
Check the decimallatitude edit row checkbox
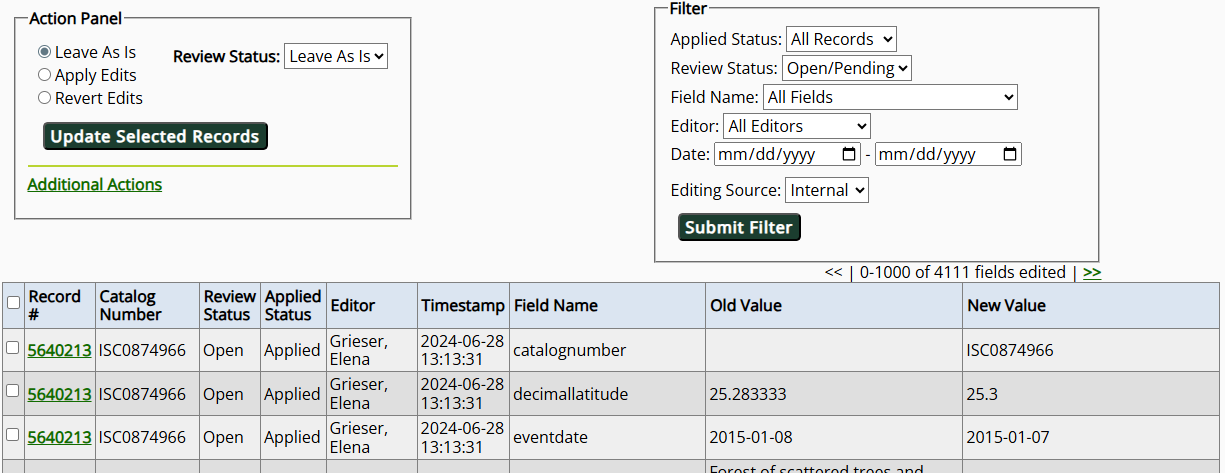coord(13,391)
